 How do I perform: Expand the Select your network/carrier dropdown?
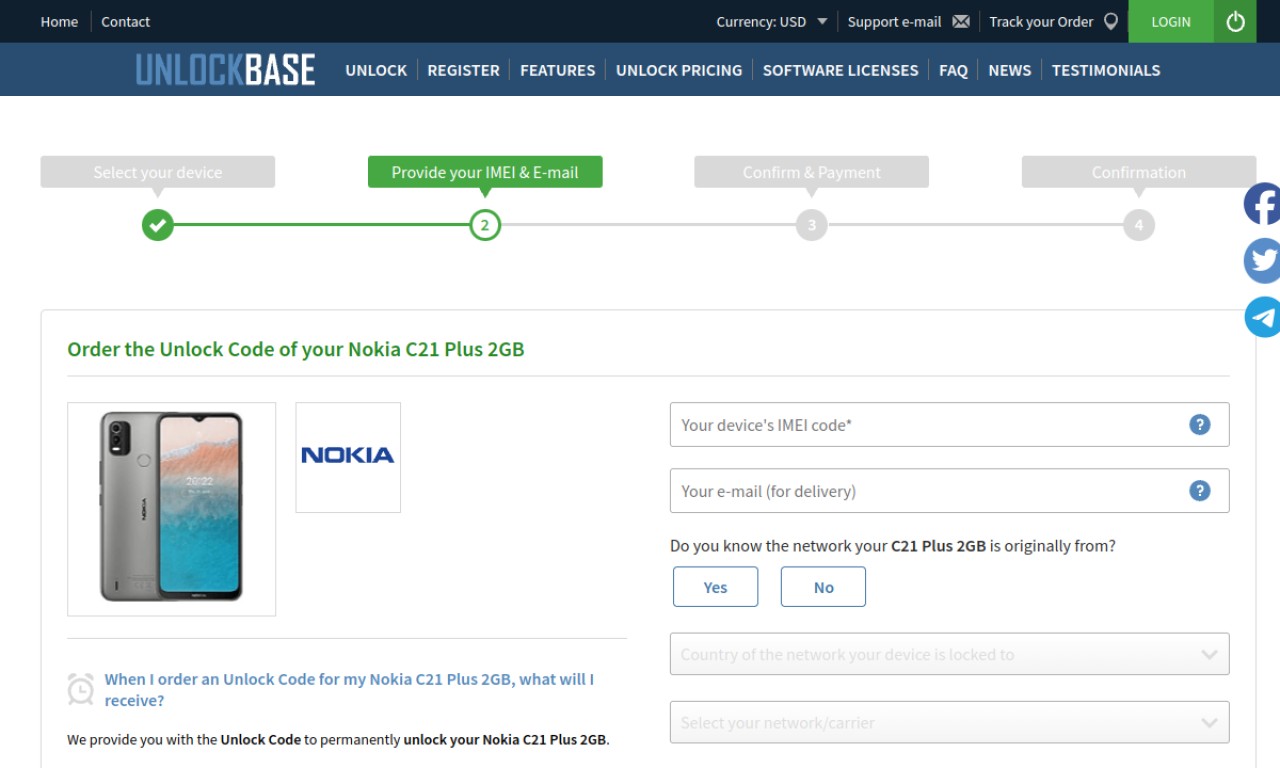pyautogui.click(x=949, y=722)
